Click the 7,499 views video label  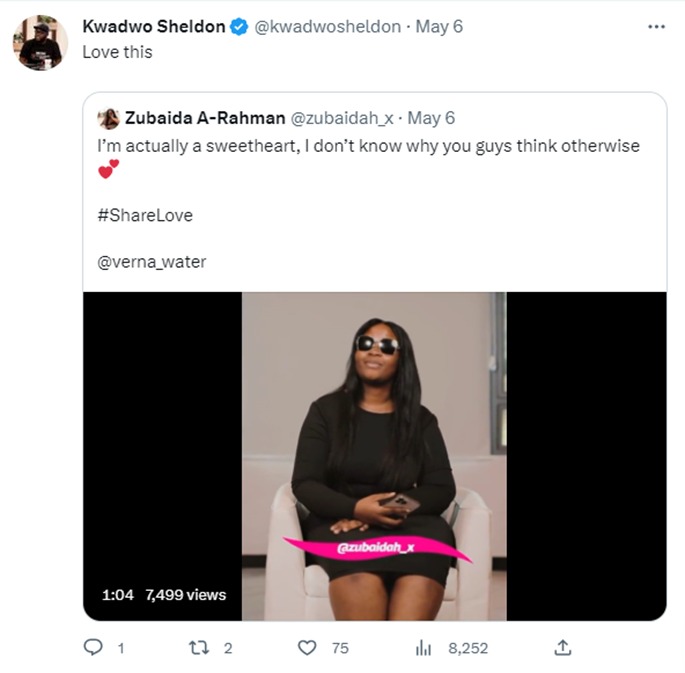coord(186,595)
